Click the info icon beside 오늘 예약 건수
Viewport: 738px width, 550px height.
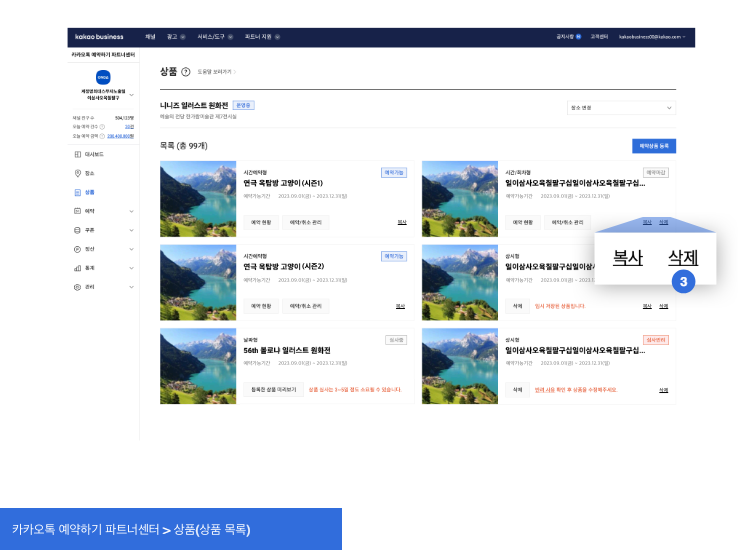coord(102,127)
